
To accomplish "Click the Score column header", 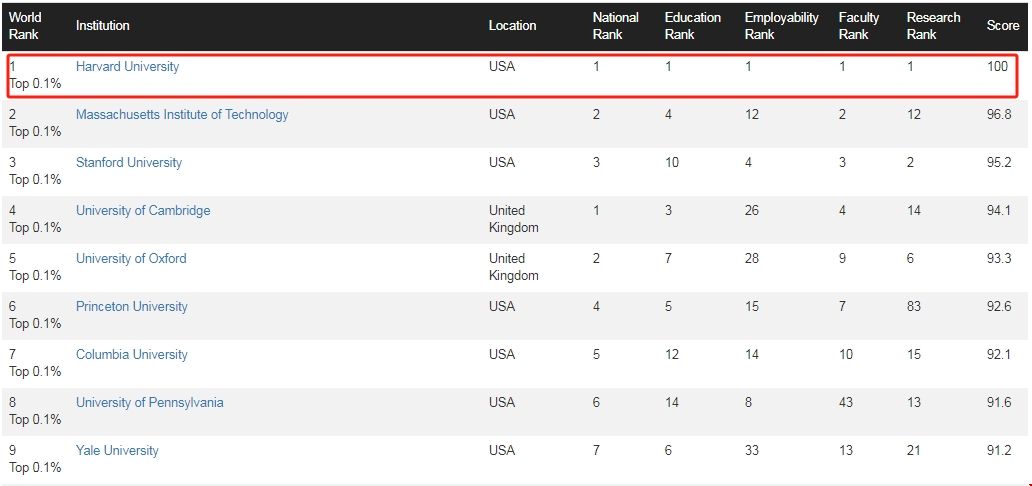I will (x=1002, y=26).
